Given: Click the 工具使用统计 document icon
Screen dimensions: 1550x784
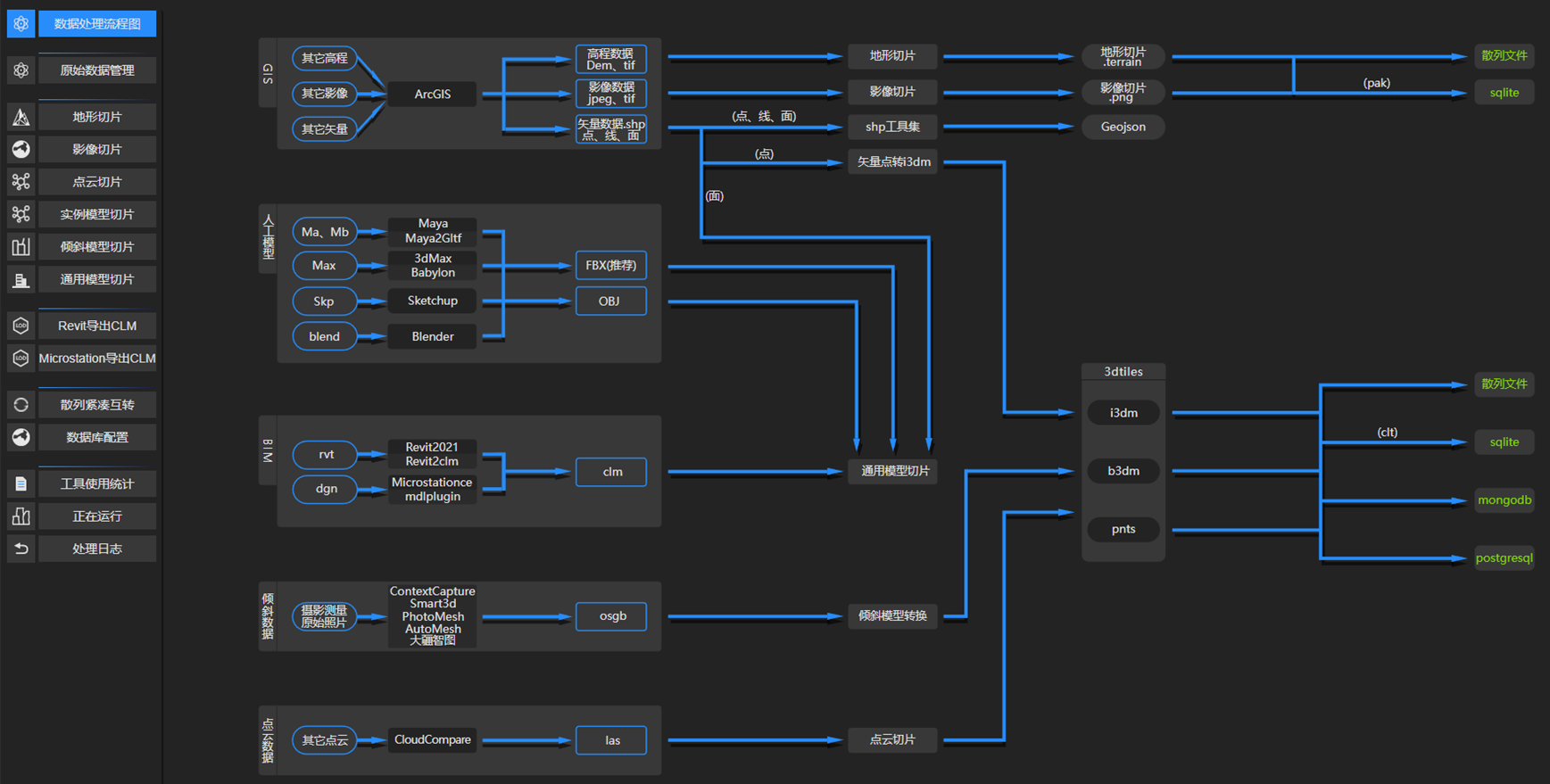Looking at the screenshot, I should tap(21, 483).
